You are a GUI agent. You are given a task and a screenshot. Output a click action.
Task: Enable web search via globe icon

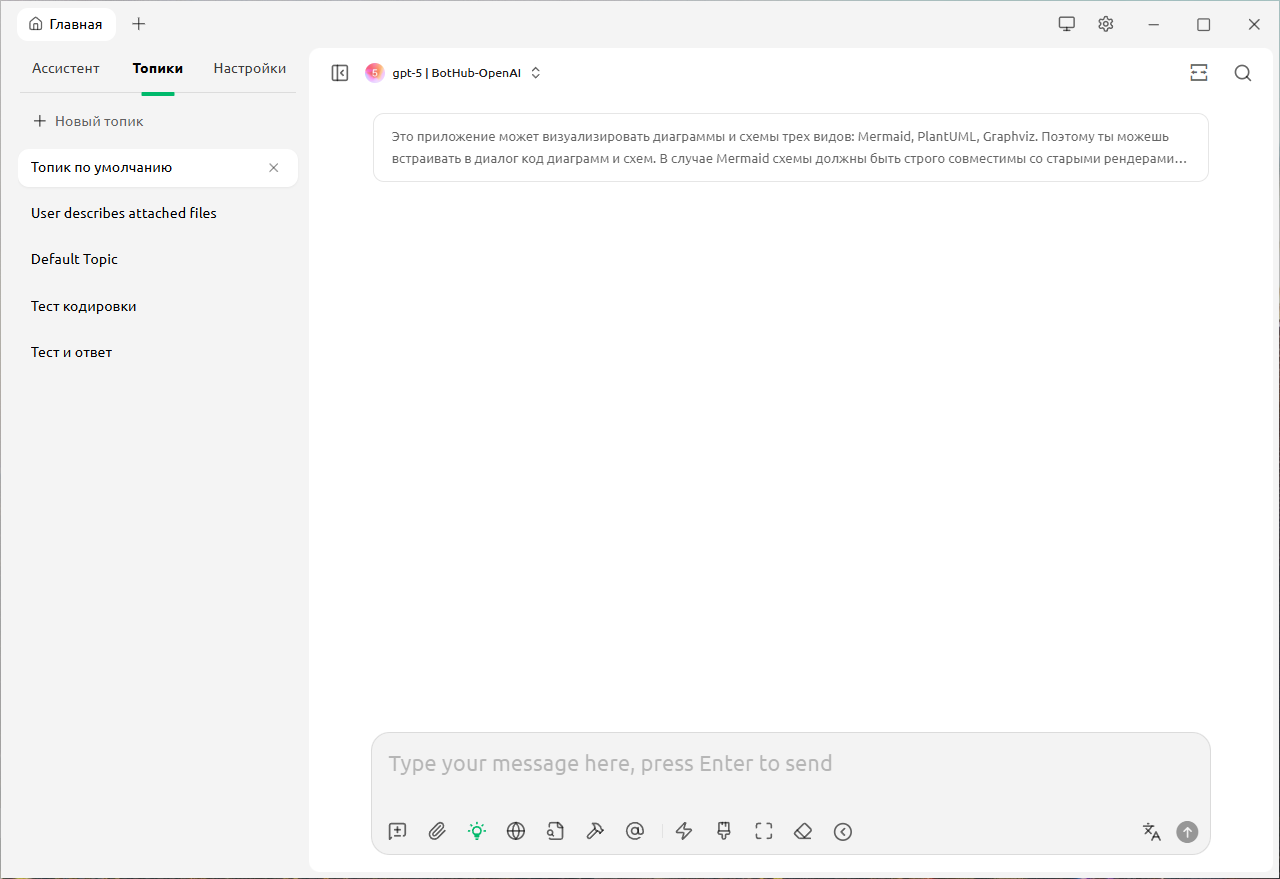point(516,831)
